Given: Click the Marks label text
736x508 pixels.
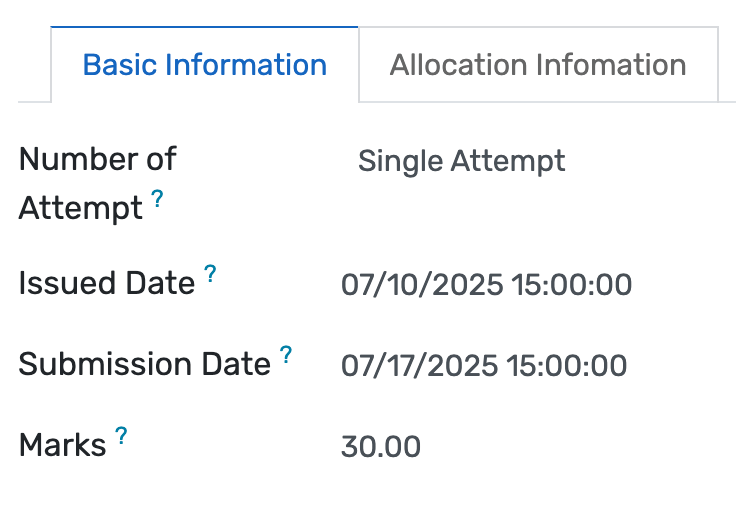Looking at the screenshot, I should [x=62, y=446].
